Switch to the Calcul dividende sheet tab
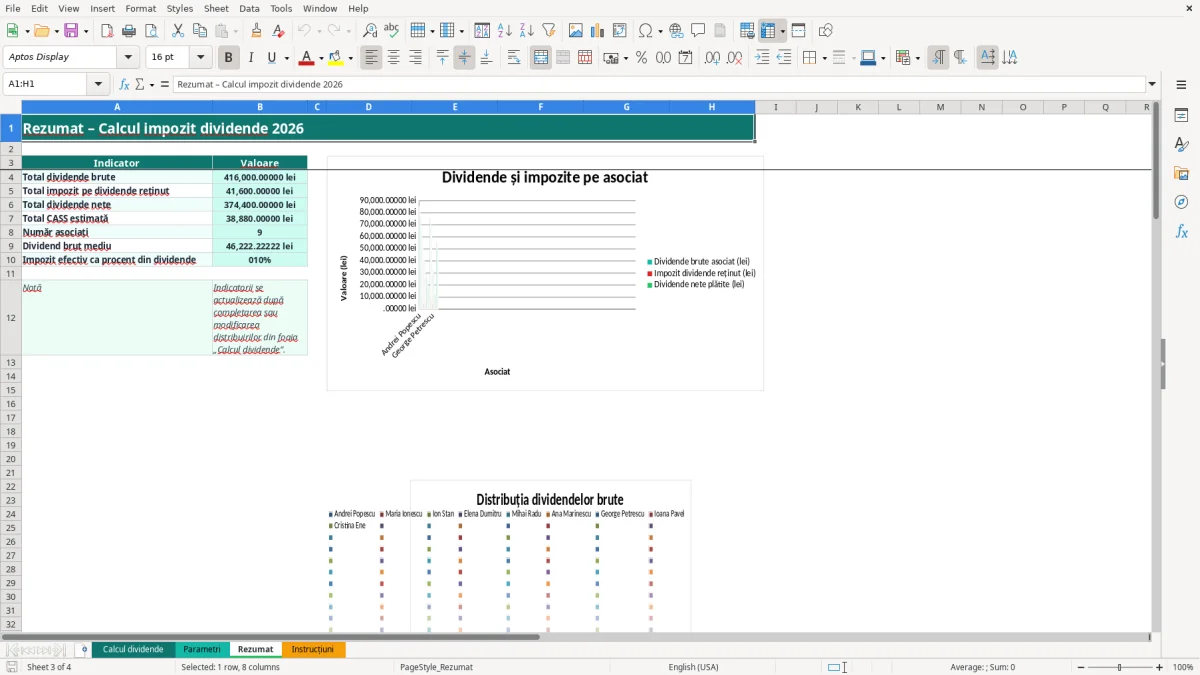 click(133, 650)
